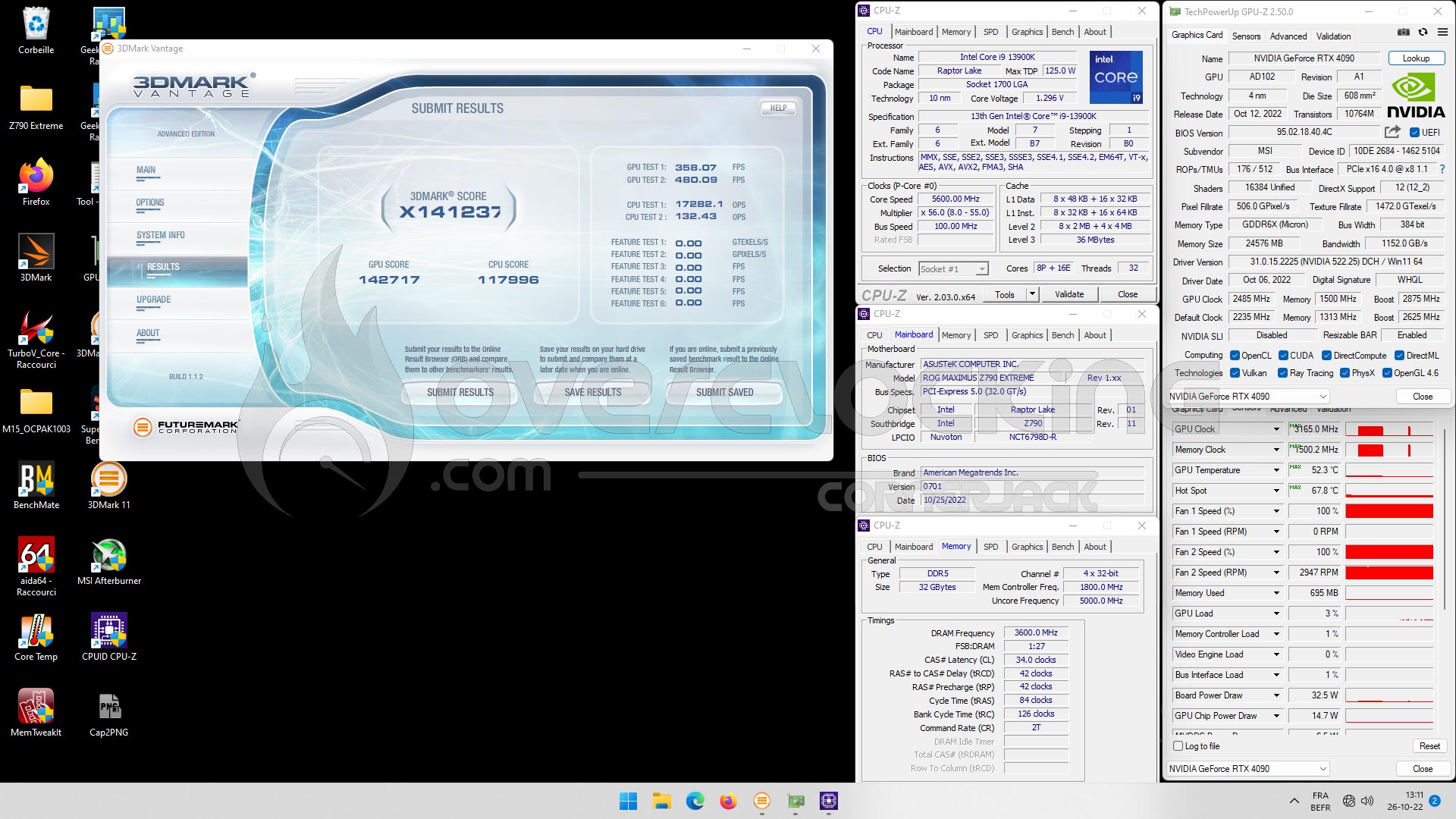Image resolution: width=1456 pixels, height=819 pixels.
Task: Click Validate button in CPU-Z
Action: pyautogui.click(x=1068, y=294)
